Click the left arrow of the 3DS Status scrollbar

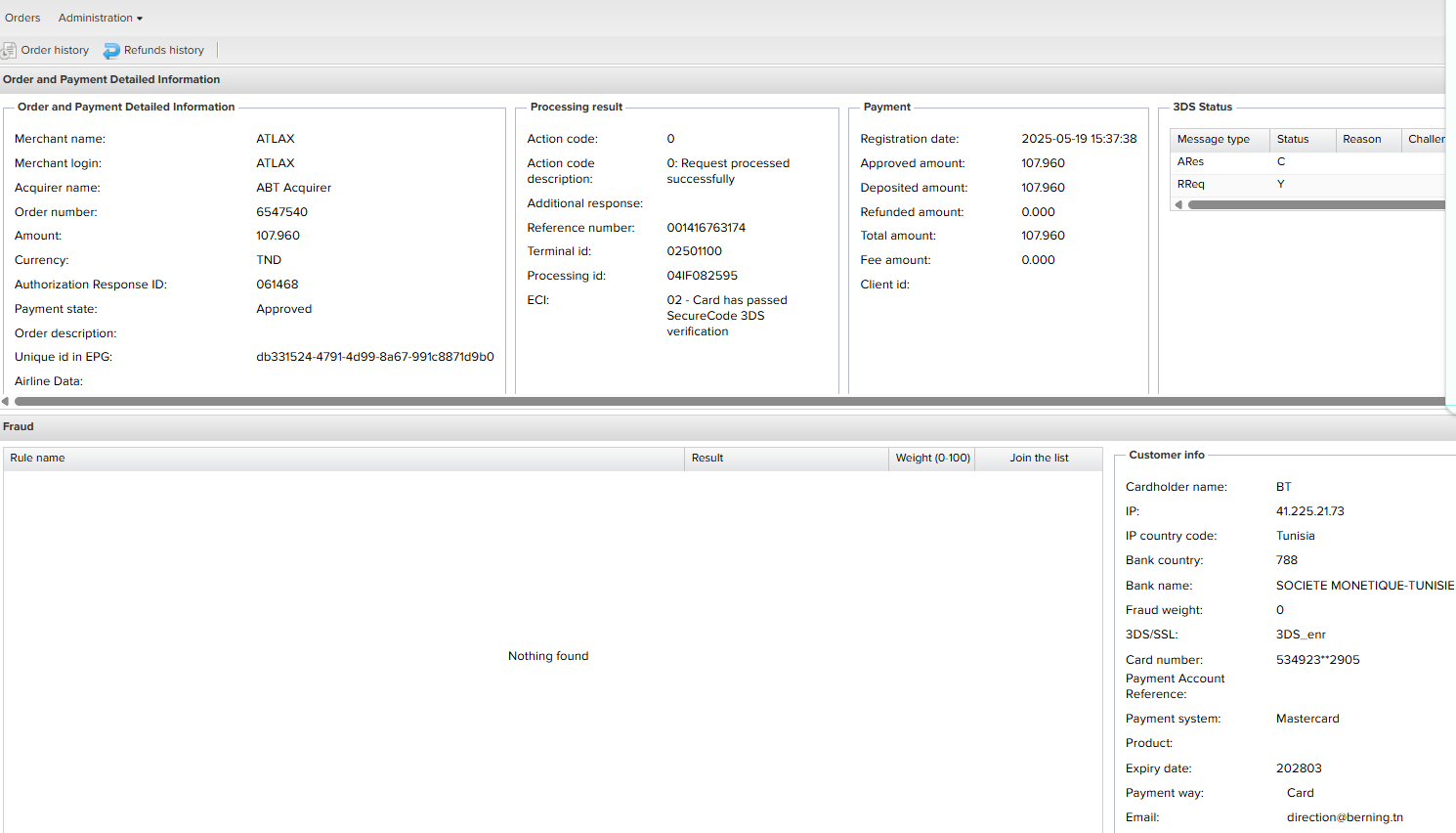pos(1178,204)
